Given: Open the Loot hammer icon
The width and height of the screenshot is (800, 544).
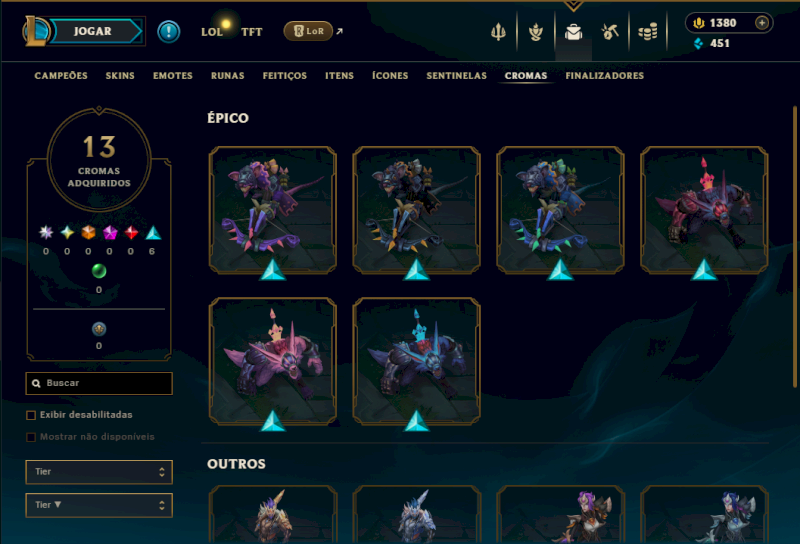Looking at the screenshot, I should point(610,32).
